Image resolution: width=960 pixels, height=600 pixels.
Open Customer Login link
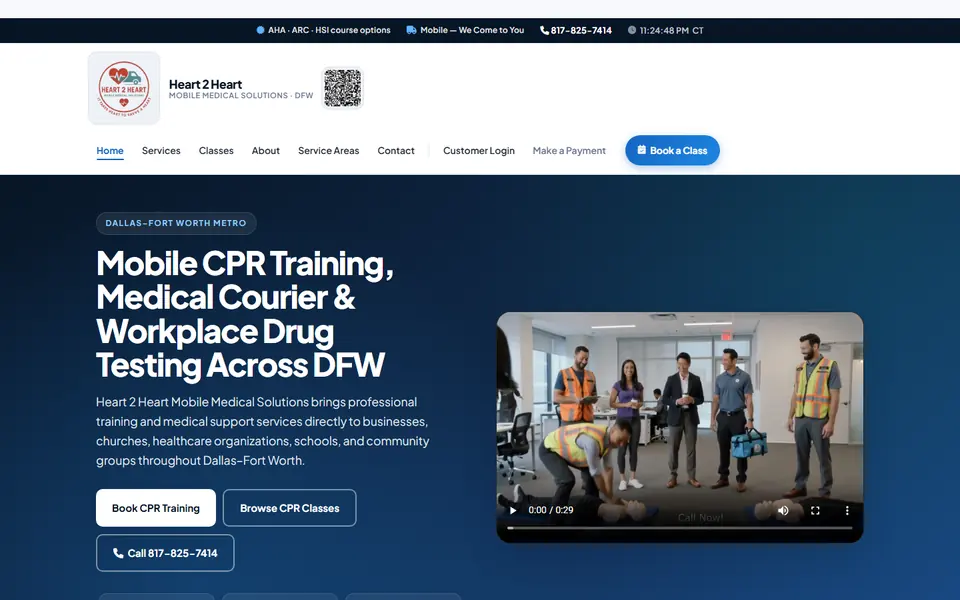tap(479, 151)
